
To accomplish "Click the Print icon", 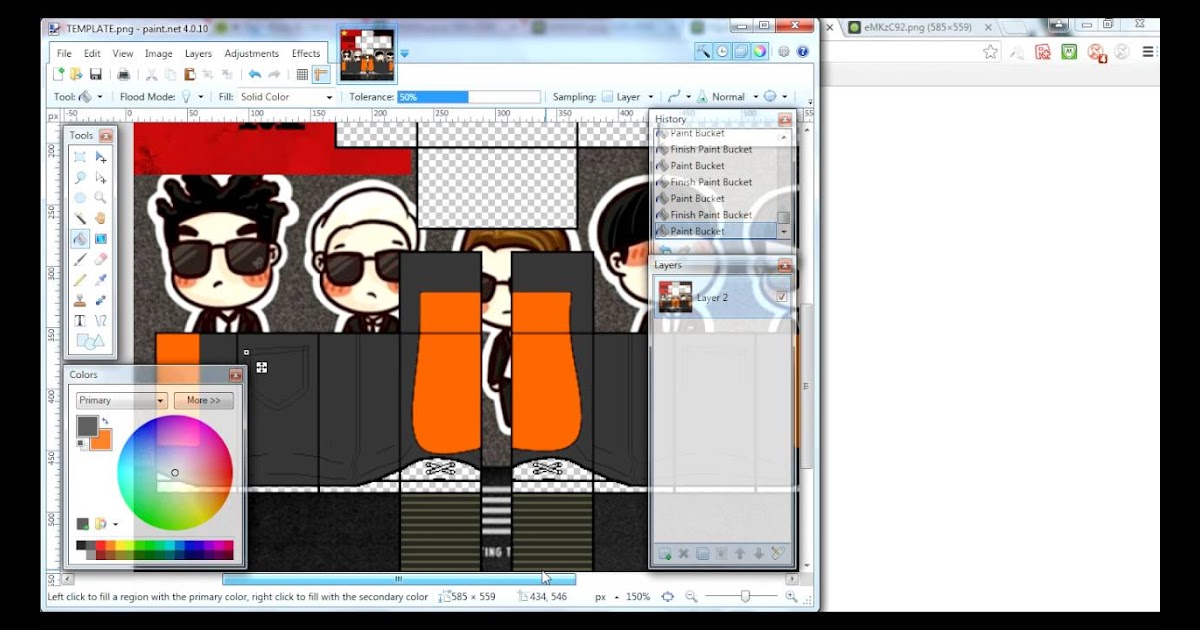I will click(x=123, y=74).
